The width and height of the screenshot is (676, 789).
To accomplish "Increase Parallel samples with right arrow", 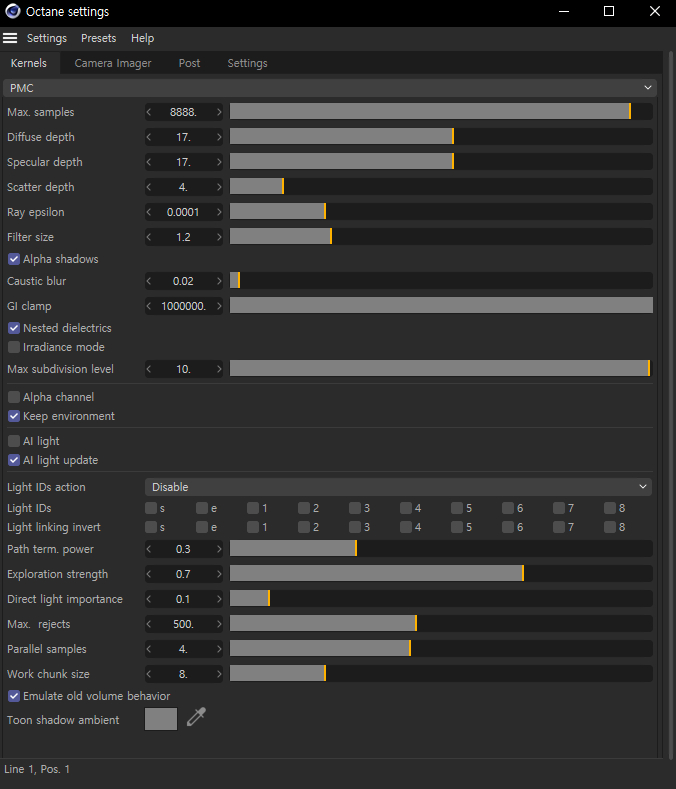I will point(219,649).
